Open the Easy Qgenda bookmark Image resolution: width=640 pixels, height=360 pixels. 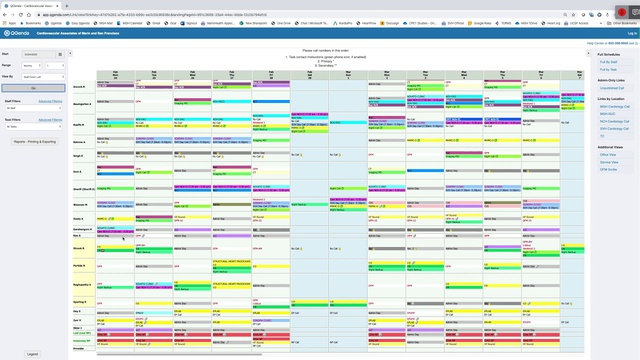78,23
